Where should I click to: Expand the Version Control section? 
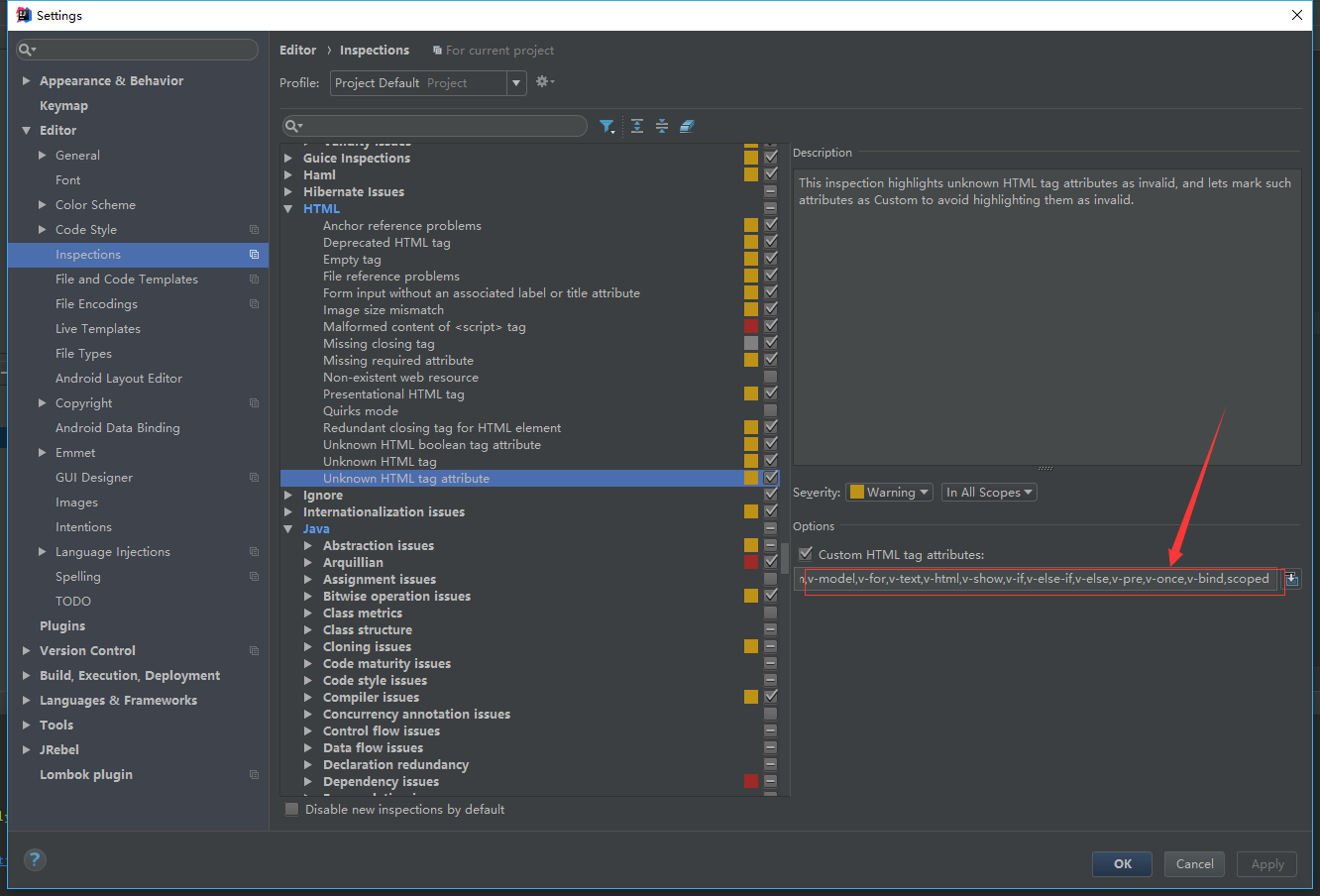(26, 651)
